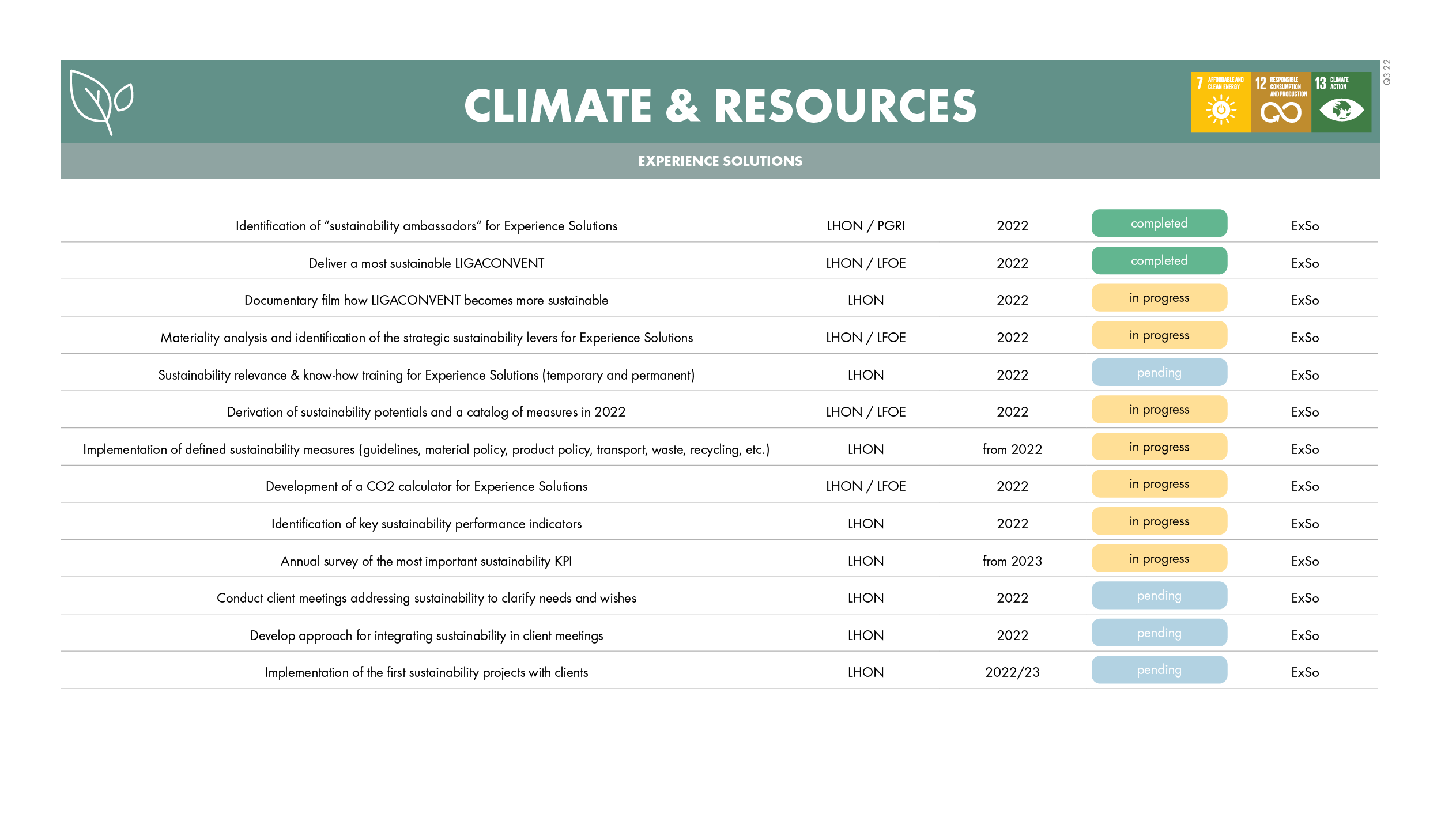Click pending badge for Conduct client meetings row
The width and height of the screenshot is (1441, 840).
pos(1159,596)
